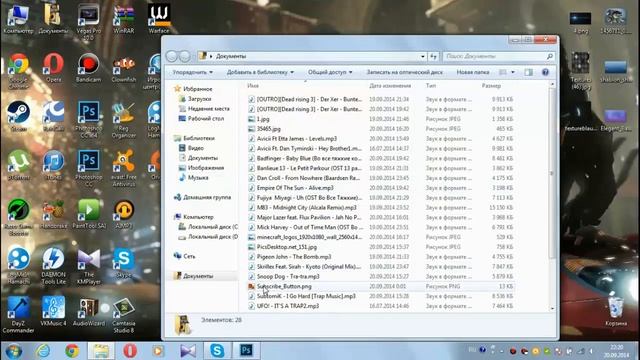Open Camtasia Studio 8 desktop icon

click(124, 315)
